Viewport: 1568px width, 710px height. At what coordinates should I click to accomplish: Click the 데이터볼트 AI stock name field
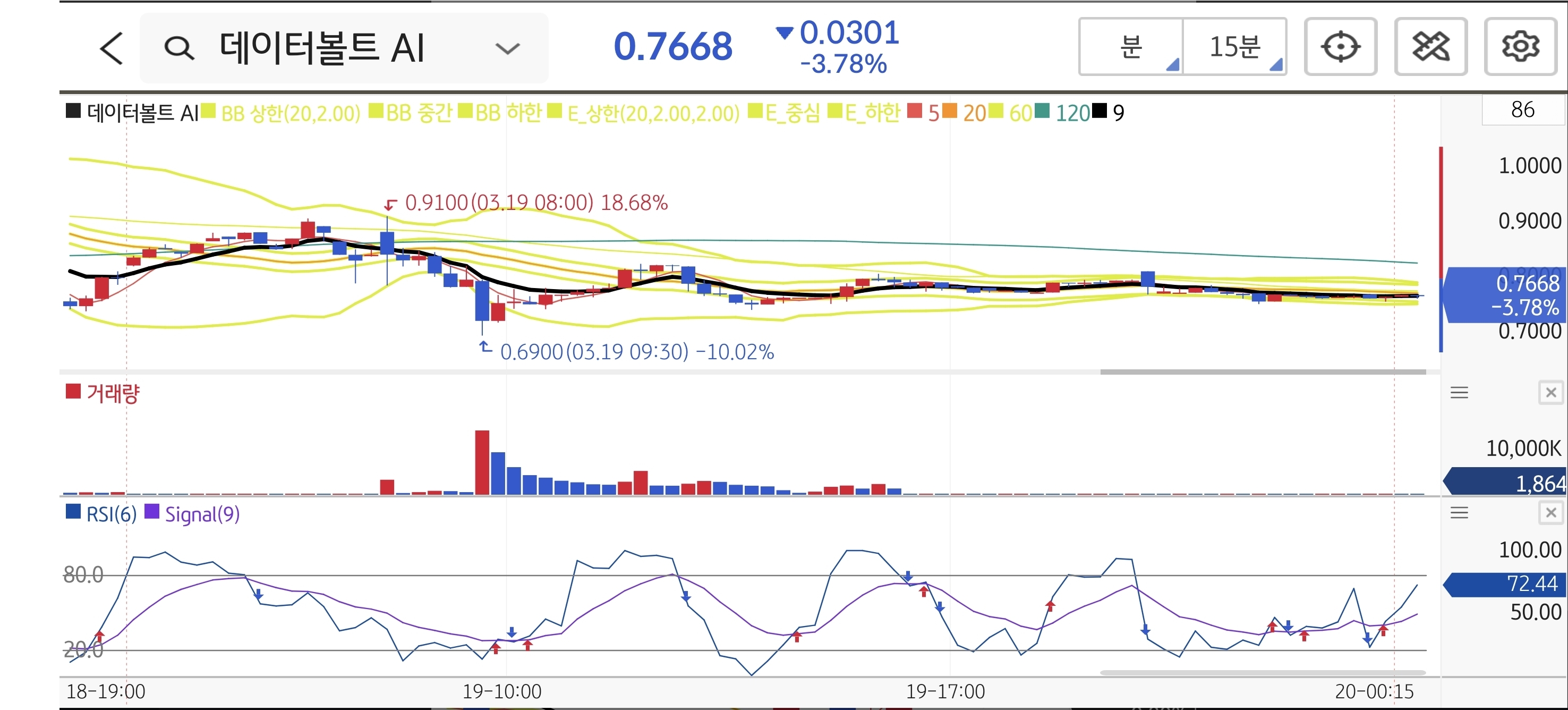321,48
